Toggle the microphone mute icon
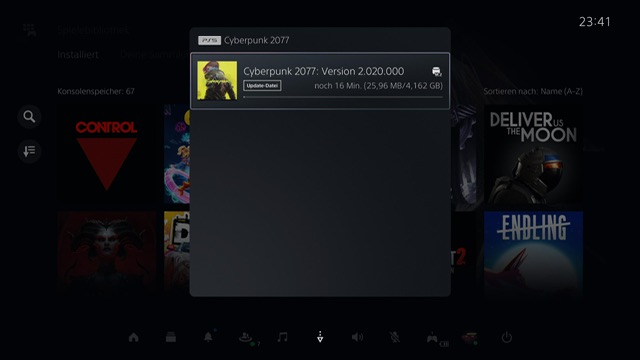The width and height of the screenshot is (640, 360). point(394,337)
